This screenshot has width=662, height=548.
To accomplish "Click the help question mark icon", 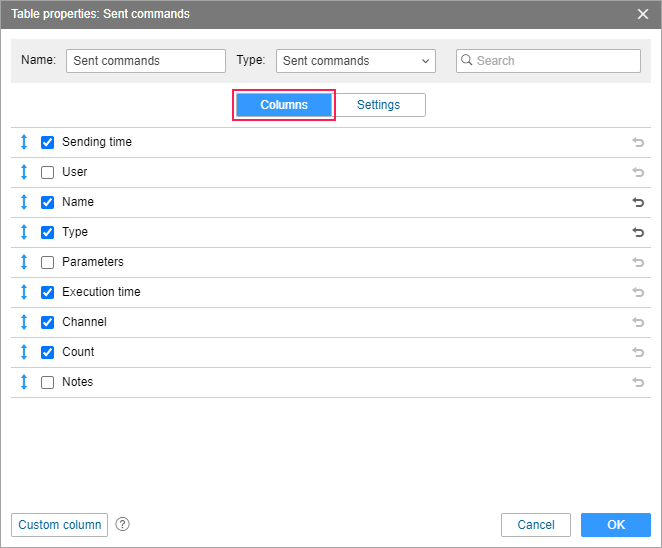I will pyautogui.click(x=123, y=524).
